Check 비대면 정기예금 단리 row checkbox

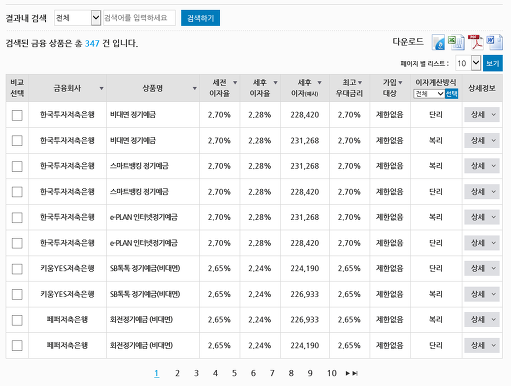(17, 115)
